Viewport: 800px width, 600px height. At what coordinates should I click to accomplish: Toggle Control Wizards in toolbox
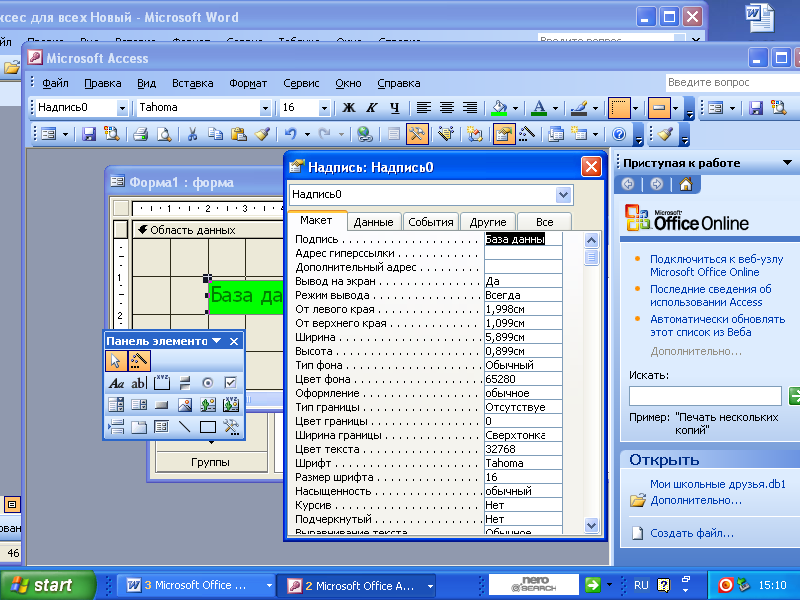[x=139, y=361]
